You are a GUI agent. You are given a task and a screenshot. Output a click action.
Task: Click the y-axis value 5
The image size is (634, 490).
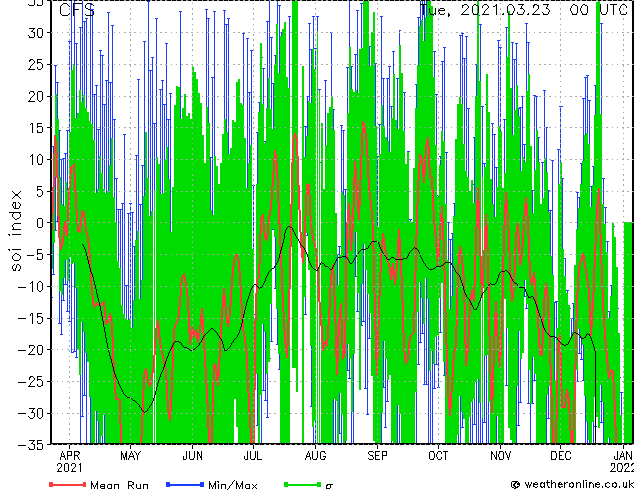[x=39, y=191]
